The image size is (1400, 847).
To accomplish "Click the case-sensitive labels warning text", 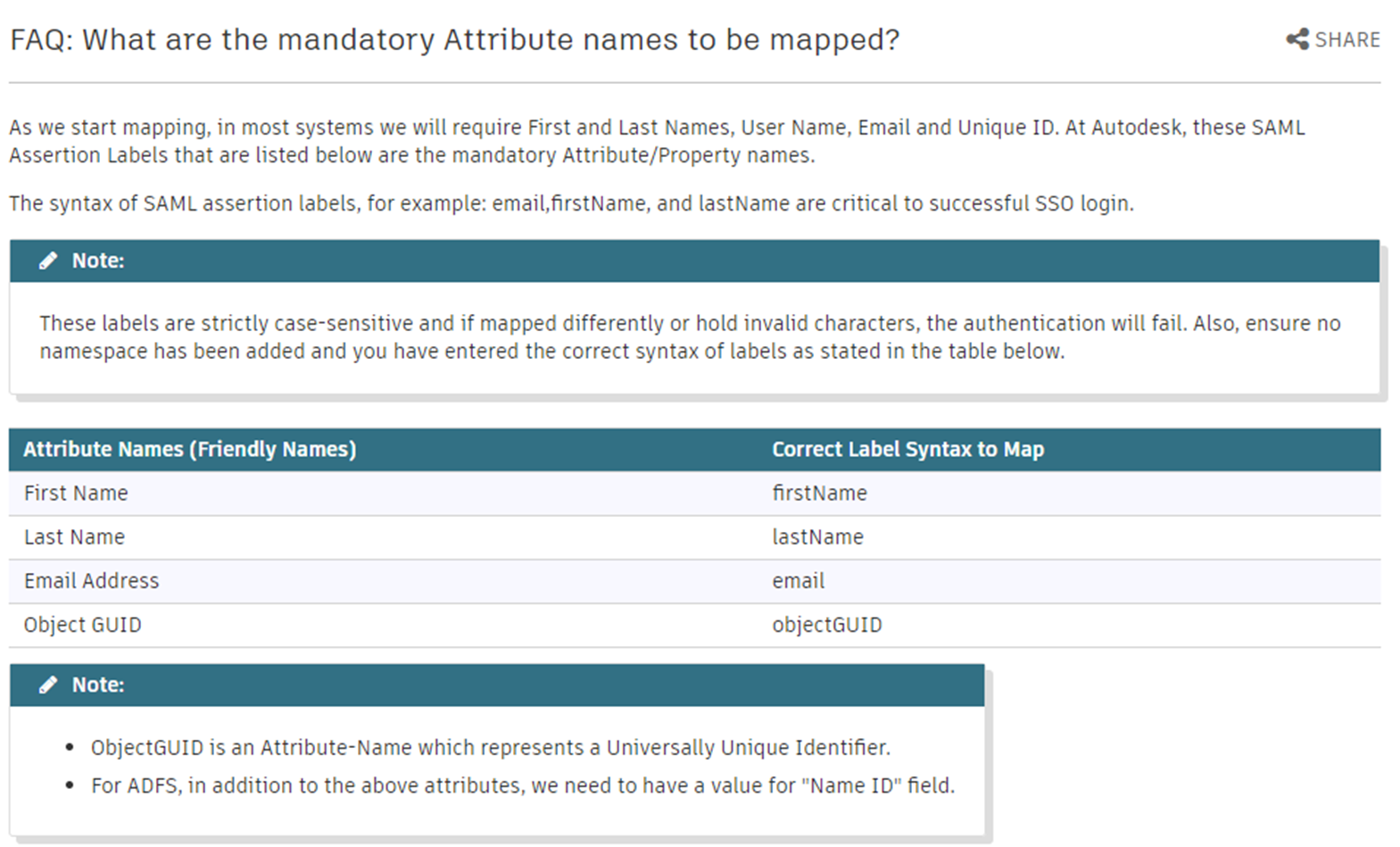I will [689, 336].
